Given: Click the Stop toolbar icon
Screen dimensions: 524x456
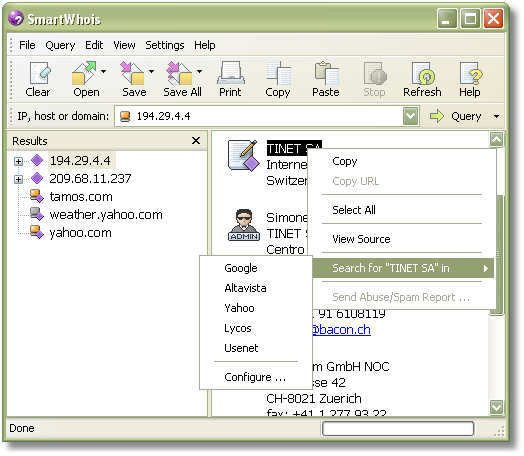Looking at the screenshot, I should pyautogui.click(x=375, y=73).
